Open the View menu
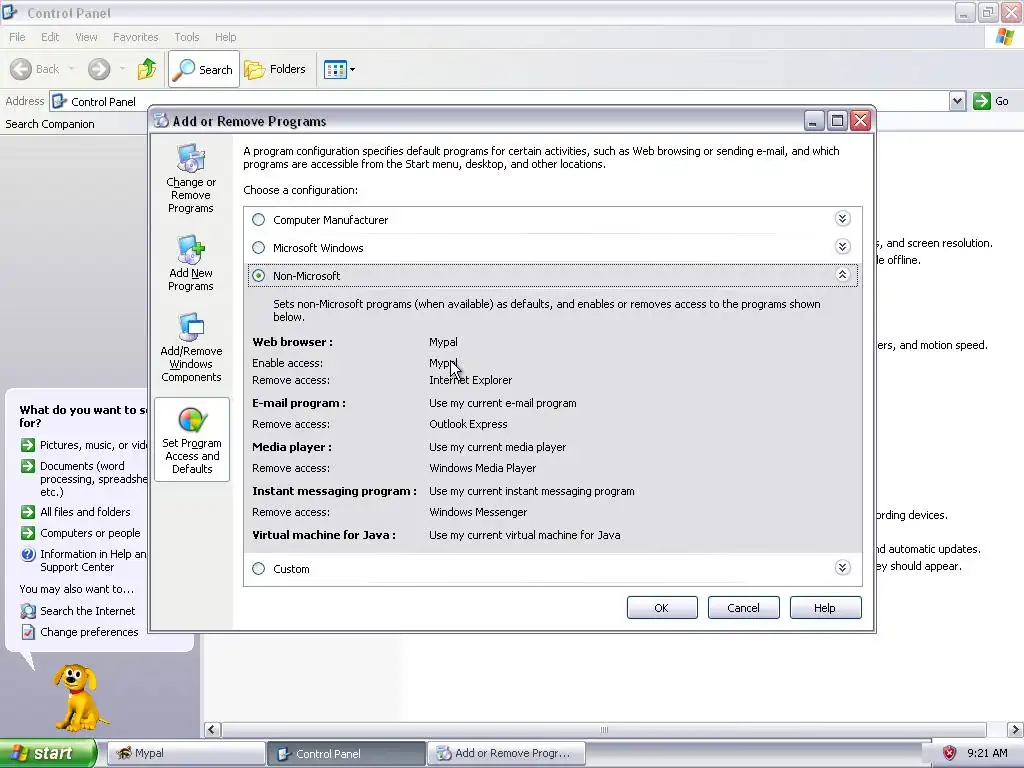1024x768 pixels. [86, 37]
